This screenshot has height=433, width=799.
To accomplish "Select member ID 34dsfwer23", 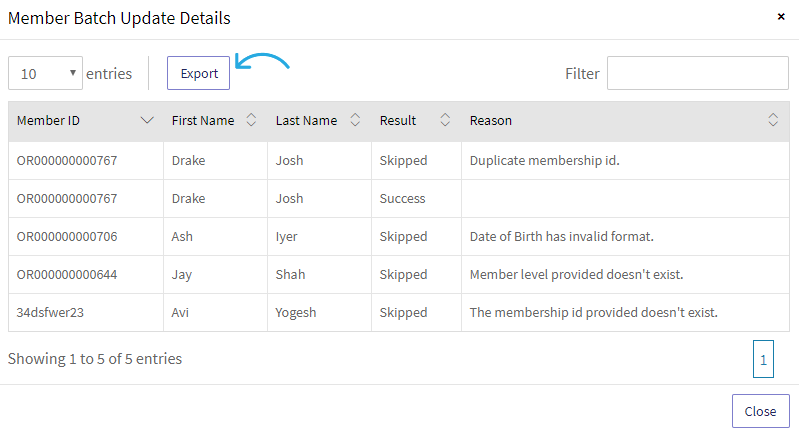I will coord(50,312).
